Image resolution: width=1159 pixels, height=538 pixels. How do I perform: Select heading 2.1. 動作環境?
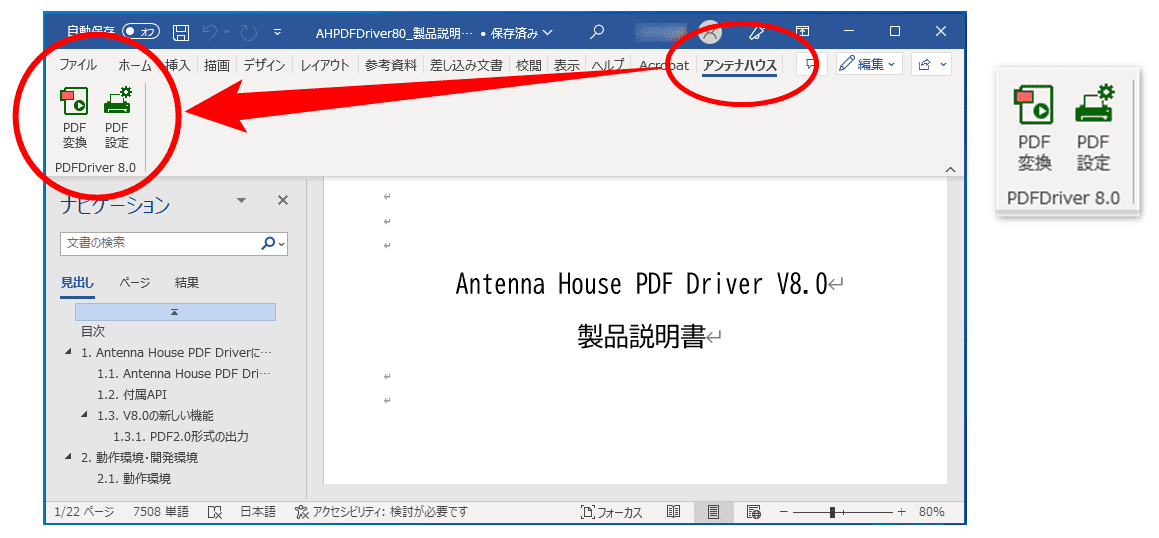[x=134, y=479]
